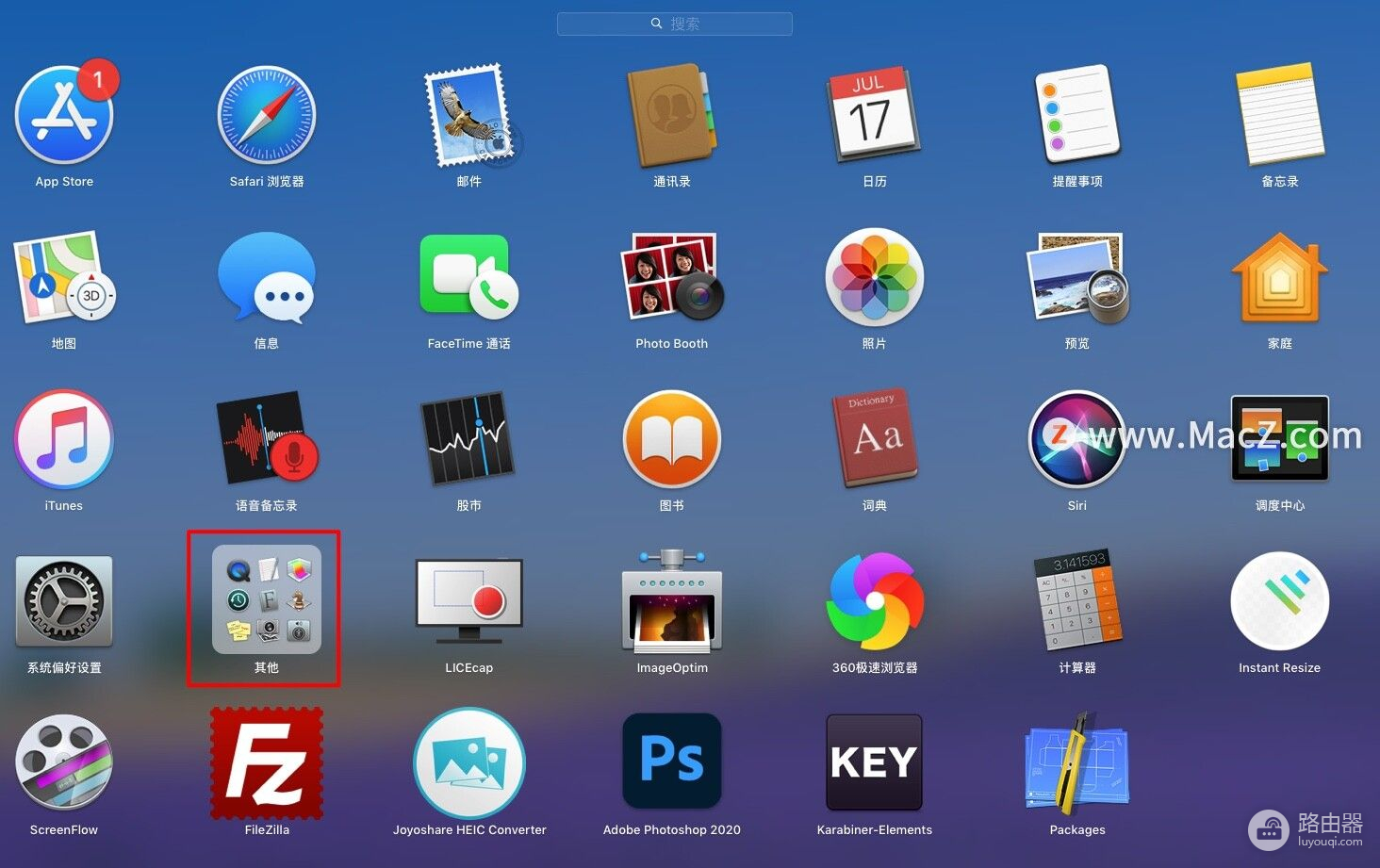The image size is (1380, 868).
Task: Launch the Packages app
Action: click(x=1077, y=763)
